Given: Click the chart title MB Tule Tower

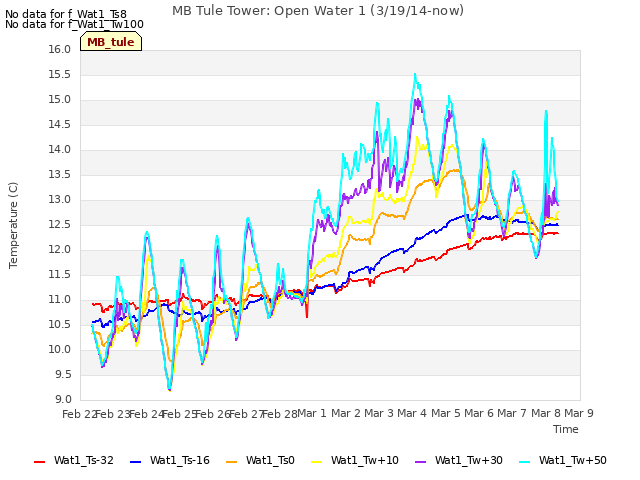Looking at the screenshot, I should [x=318, y=11].
